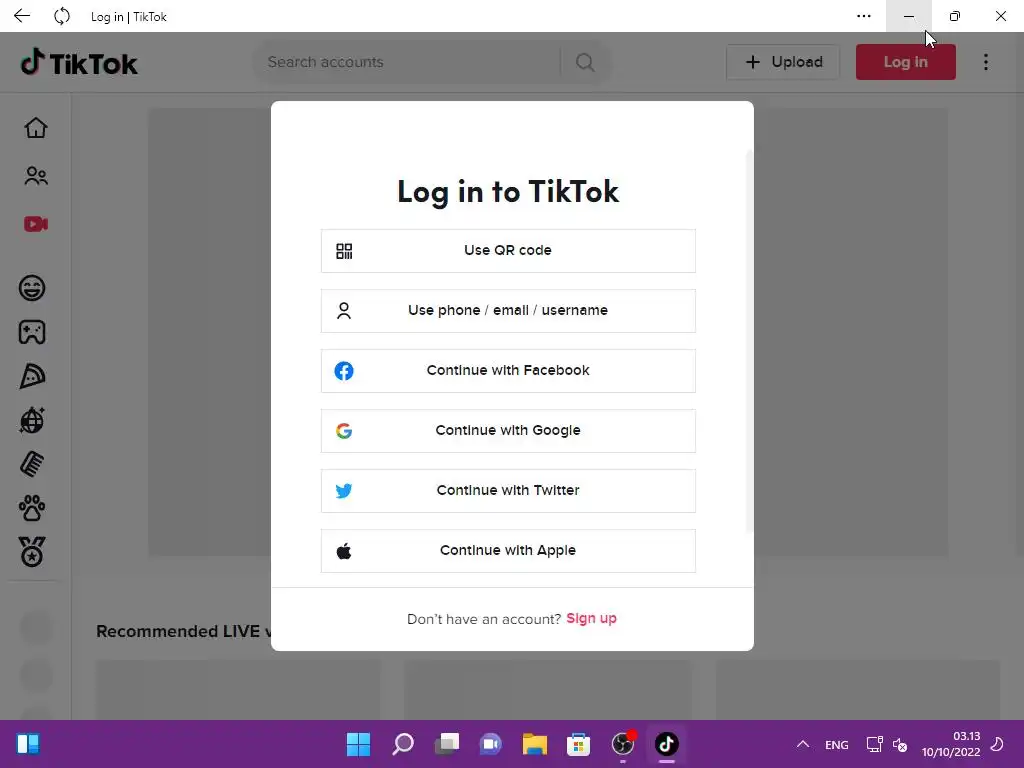The height and width of the screenshot is (768, 1024).
Task: Select Continue with Facebook
Action: [508, 371]
